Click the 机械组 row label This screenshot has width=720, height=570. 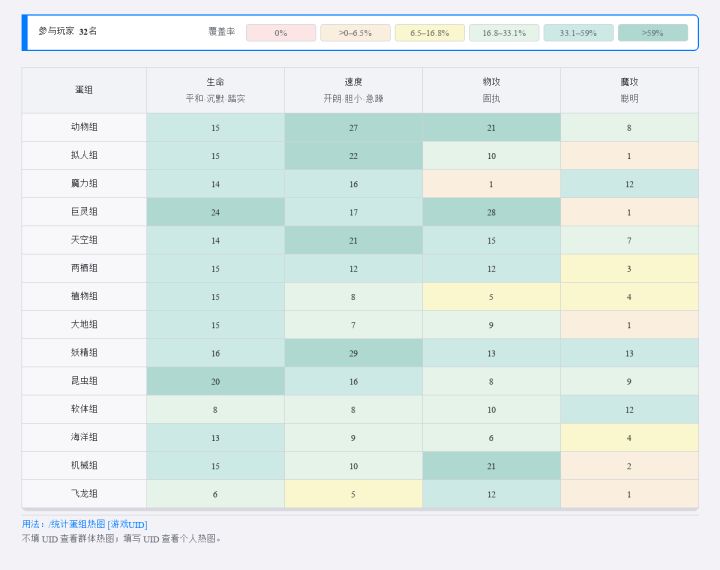coord(84,466)
